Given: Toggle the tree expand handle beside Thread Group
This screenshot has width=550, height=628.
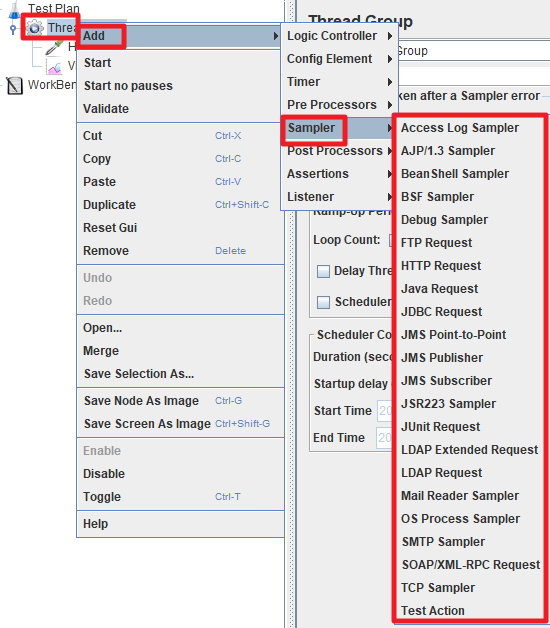Looking at the screenshot, I should tap(13, 30).
